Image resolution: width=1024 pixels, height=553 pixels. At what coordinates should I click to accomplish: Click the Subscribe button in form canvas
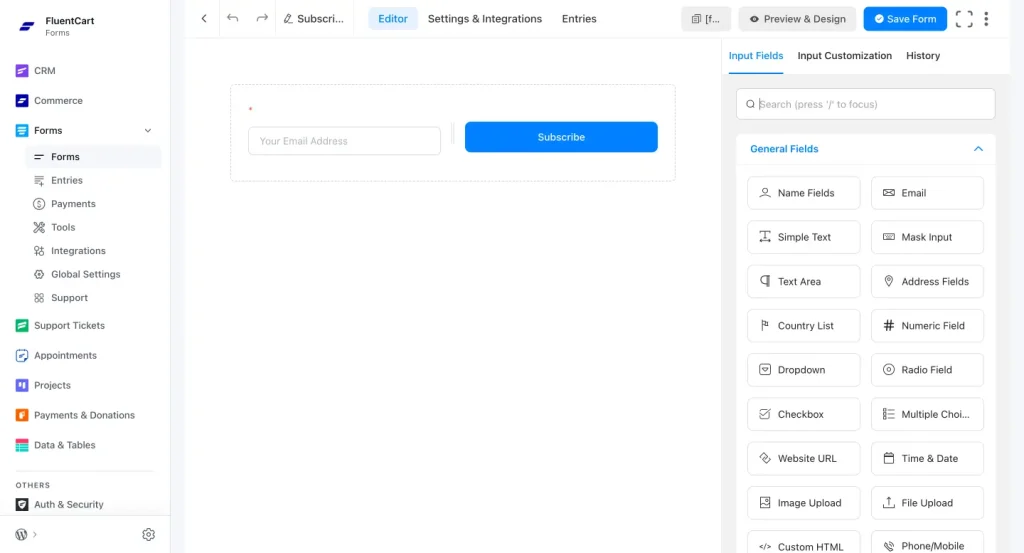pos(561,137)
